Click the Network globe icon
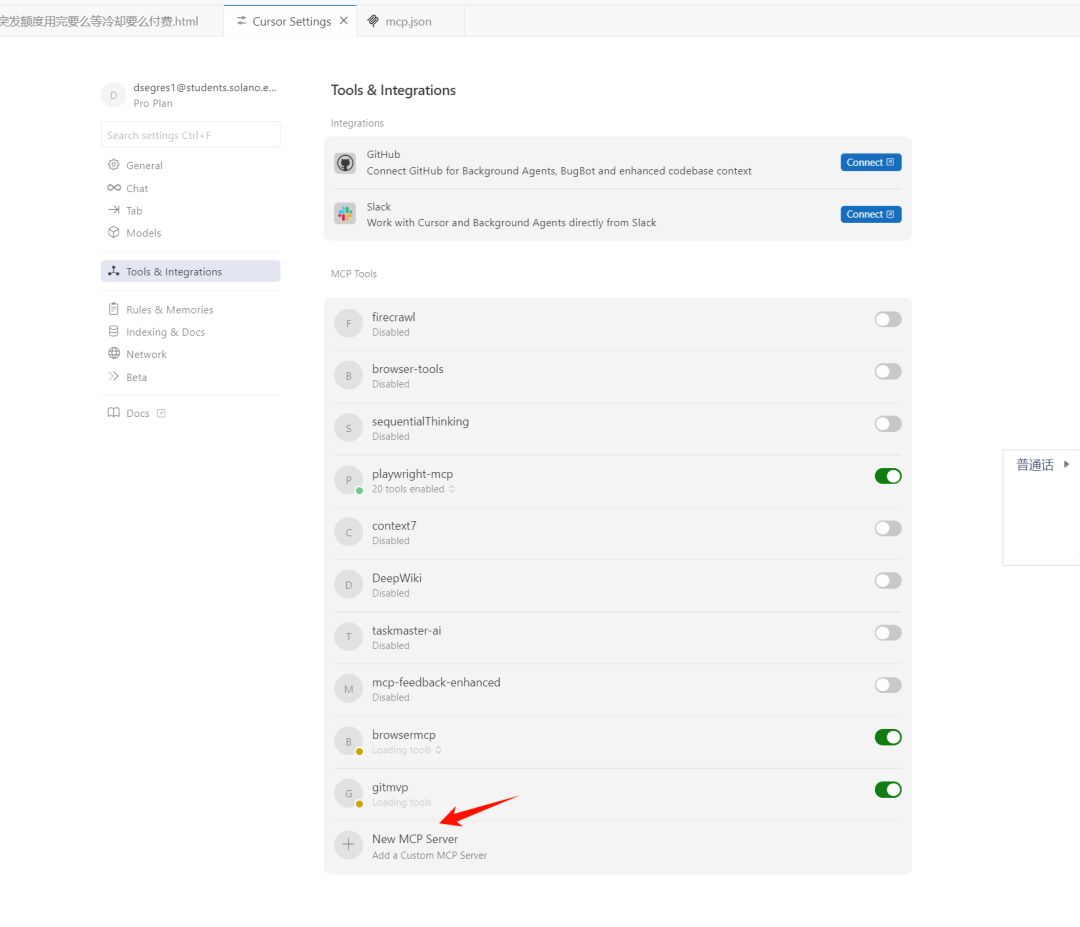This screenshot has height=927, width=1080. pyautogui.click(x=114, y=353)
